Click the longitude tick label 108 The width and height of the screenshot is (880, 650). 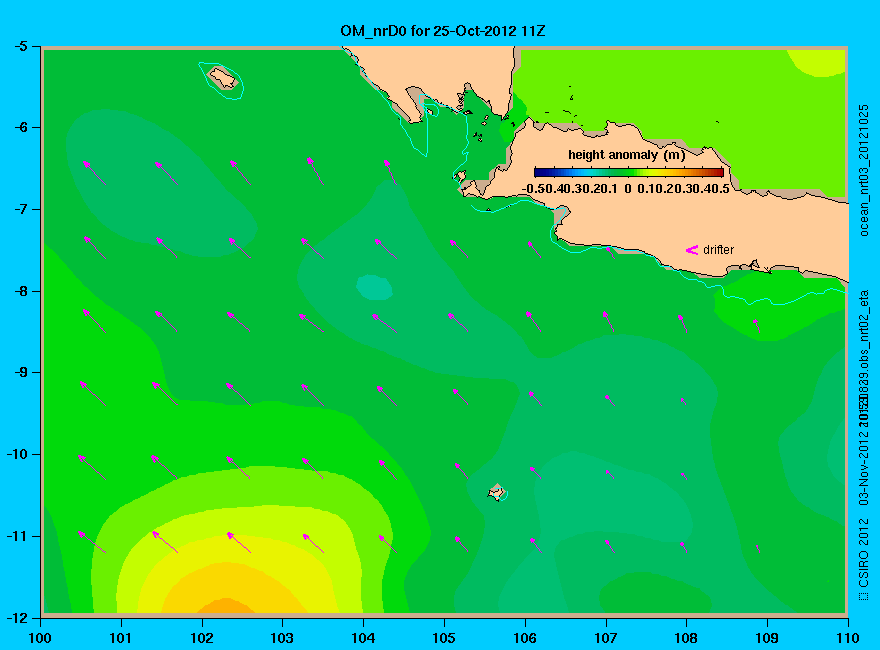coord(686,638)
